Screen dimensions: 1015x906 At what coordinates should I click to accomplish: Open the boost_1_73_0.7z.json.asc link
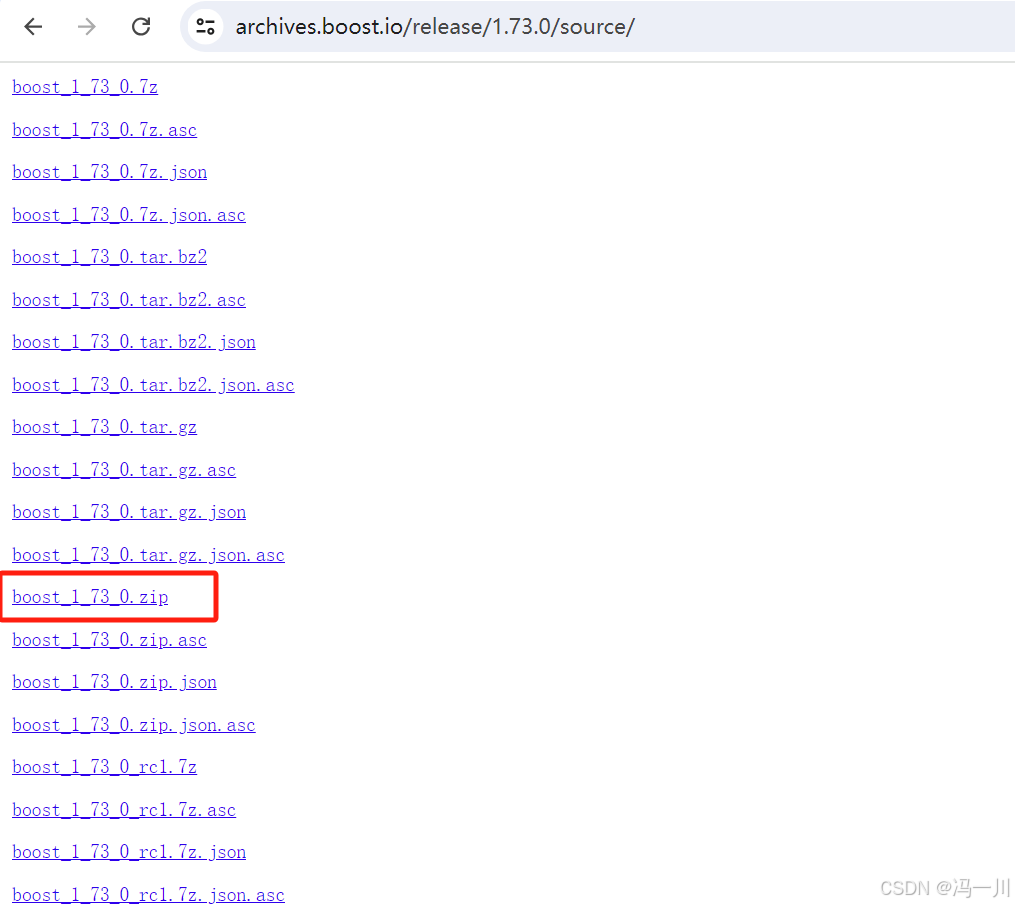[129, 215]
